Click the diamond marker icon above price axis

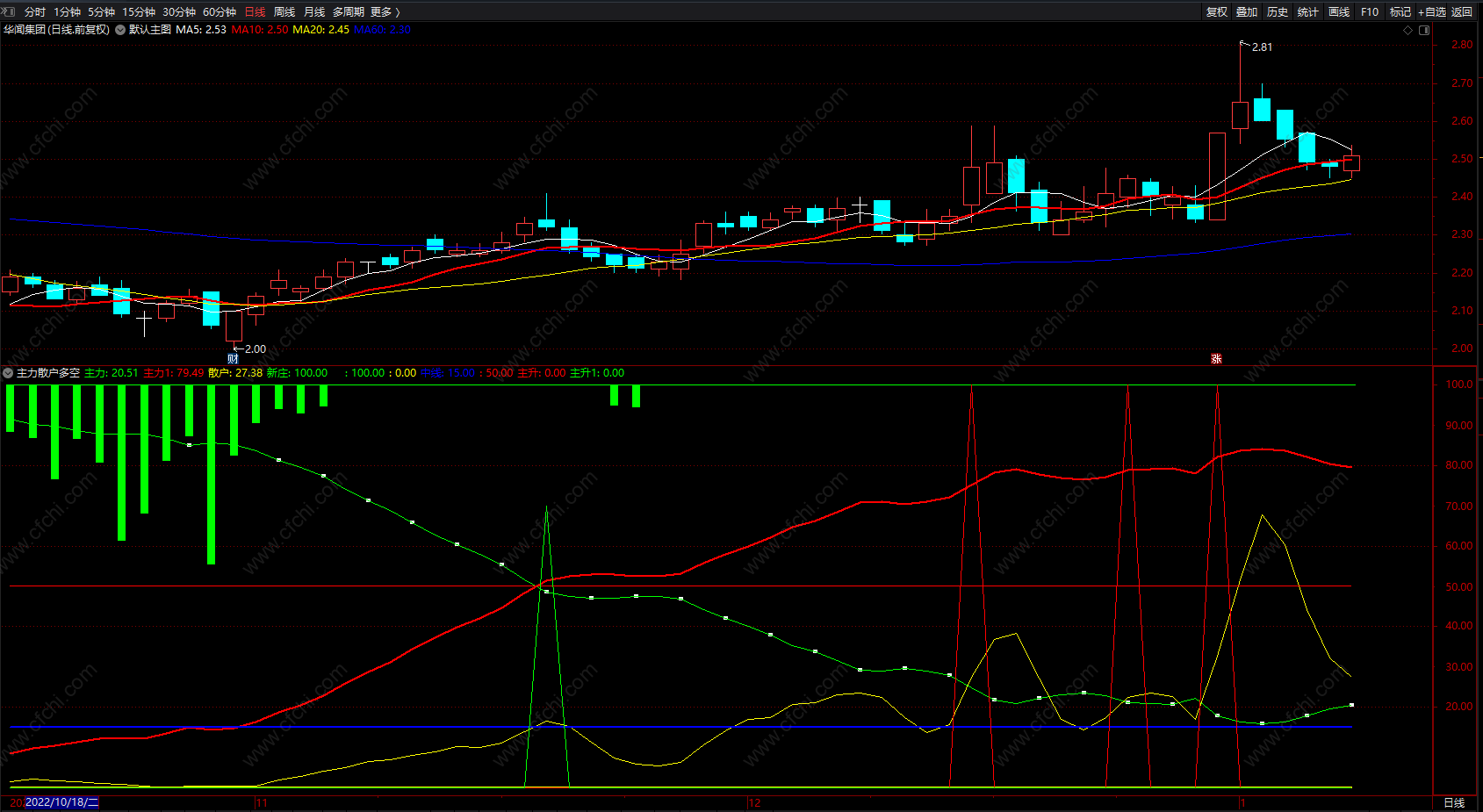(x=1408, y=30)
